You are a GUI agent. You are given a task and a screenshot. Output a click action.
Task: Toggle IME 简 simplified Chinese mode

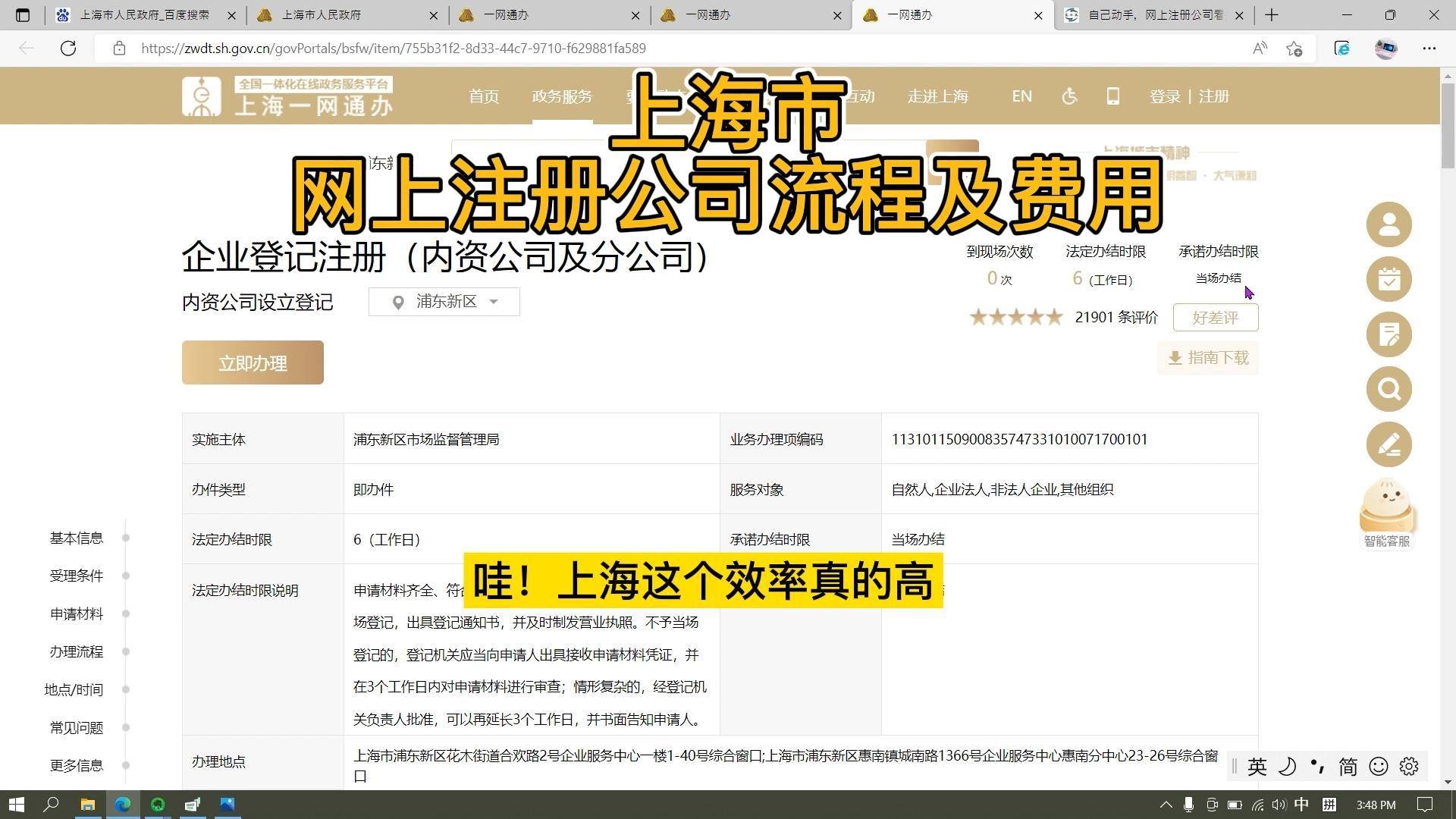pos(1348,767)
